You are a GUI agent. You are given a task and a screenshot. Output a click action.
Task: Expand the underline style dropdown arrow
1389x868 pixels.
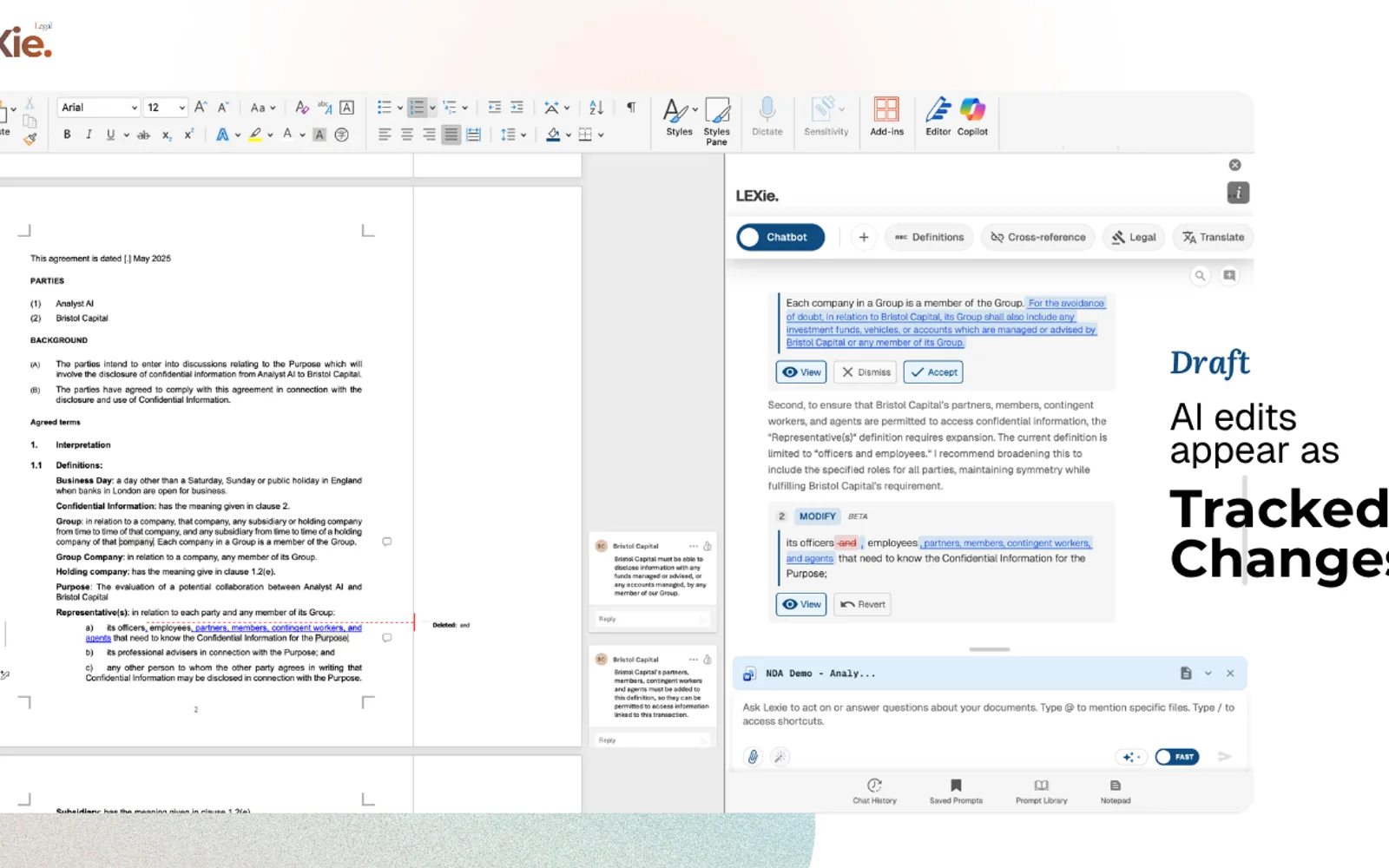tap(126, 135)
